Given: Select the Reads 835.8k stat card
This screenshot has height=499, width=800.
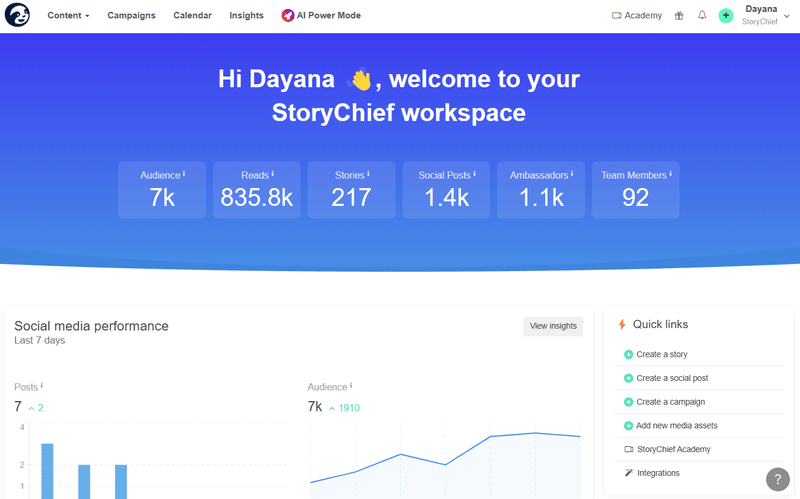Looking at the screenshot, I should (x=257, y=190).
